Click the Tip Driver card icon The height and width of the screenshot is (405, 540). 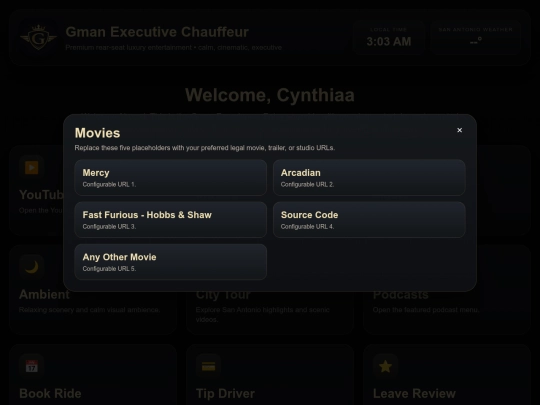[x=208, y=366]
